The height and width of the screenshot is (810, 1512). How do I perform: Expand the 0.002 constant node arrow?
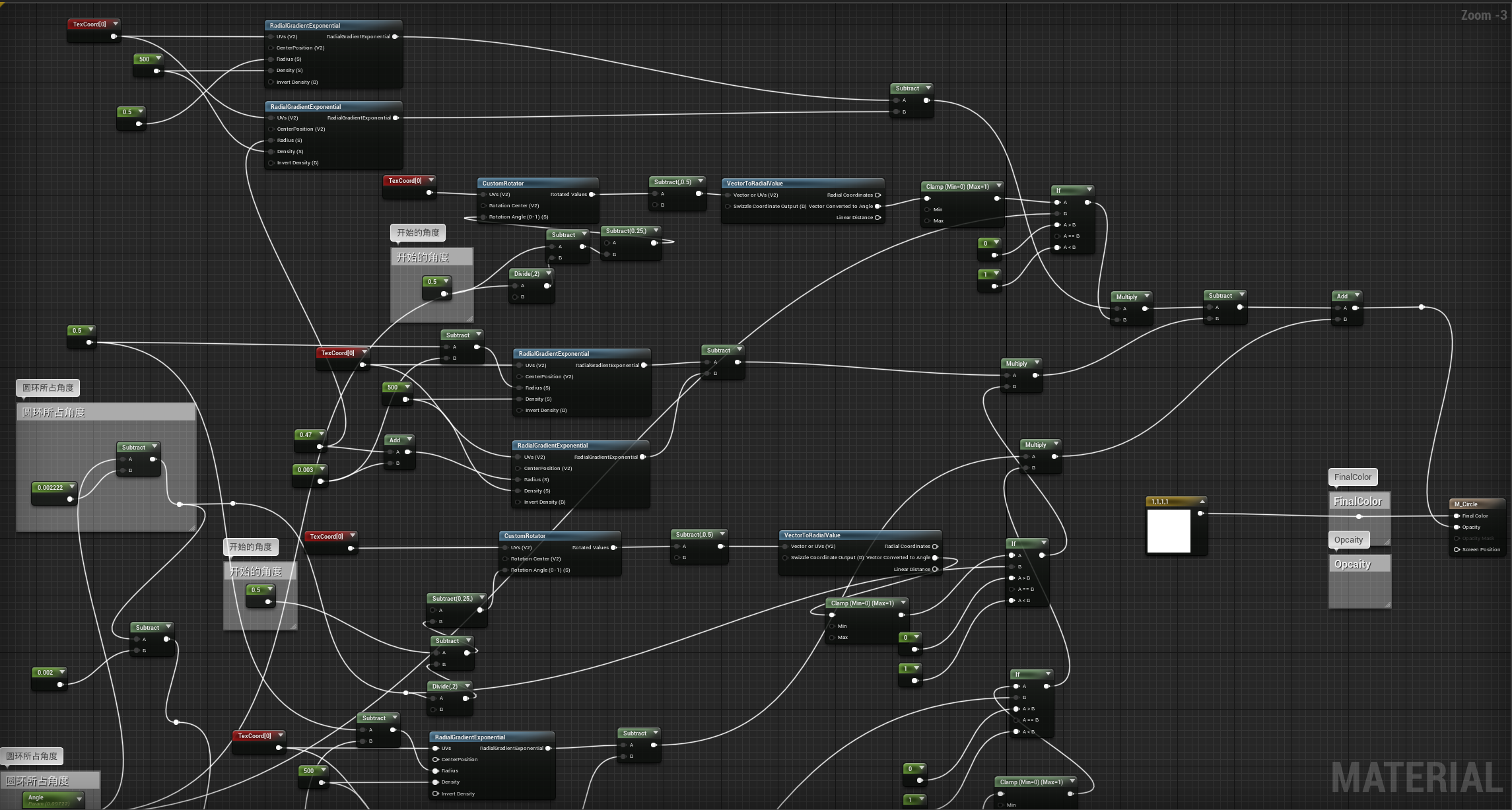tap(62, 671)
